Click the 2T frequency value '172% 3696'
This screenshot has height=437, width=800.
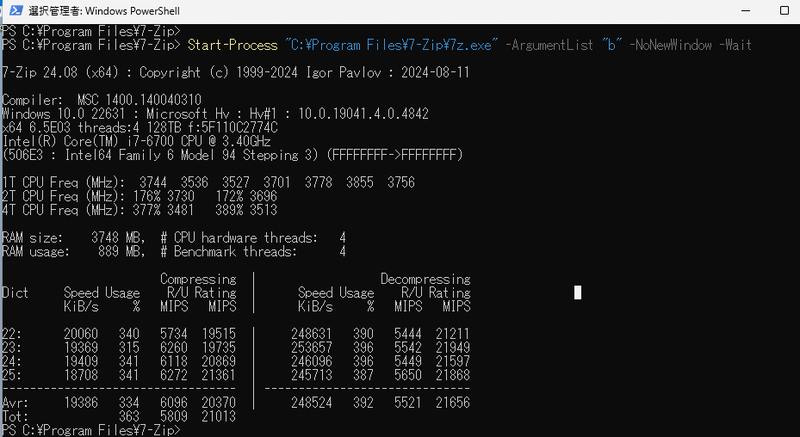(246, 196)
